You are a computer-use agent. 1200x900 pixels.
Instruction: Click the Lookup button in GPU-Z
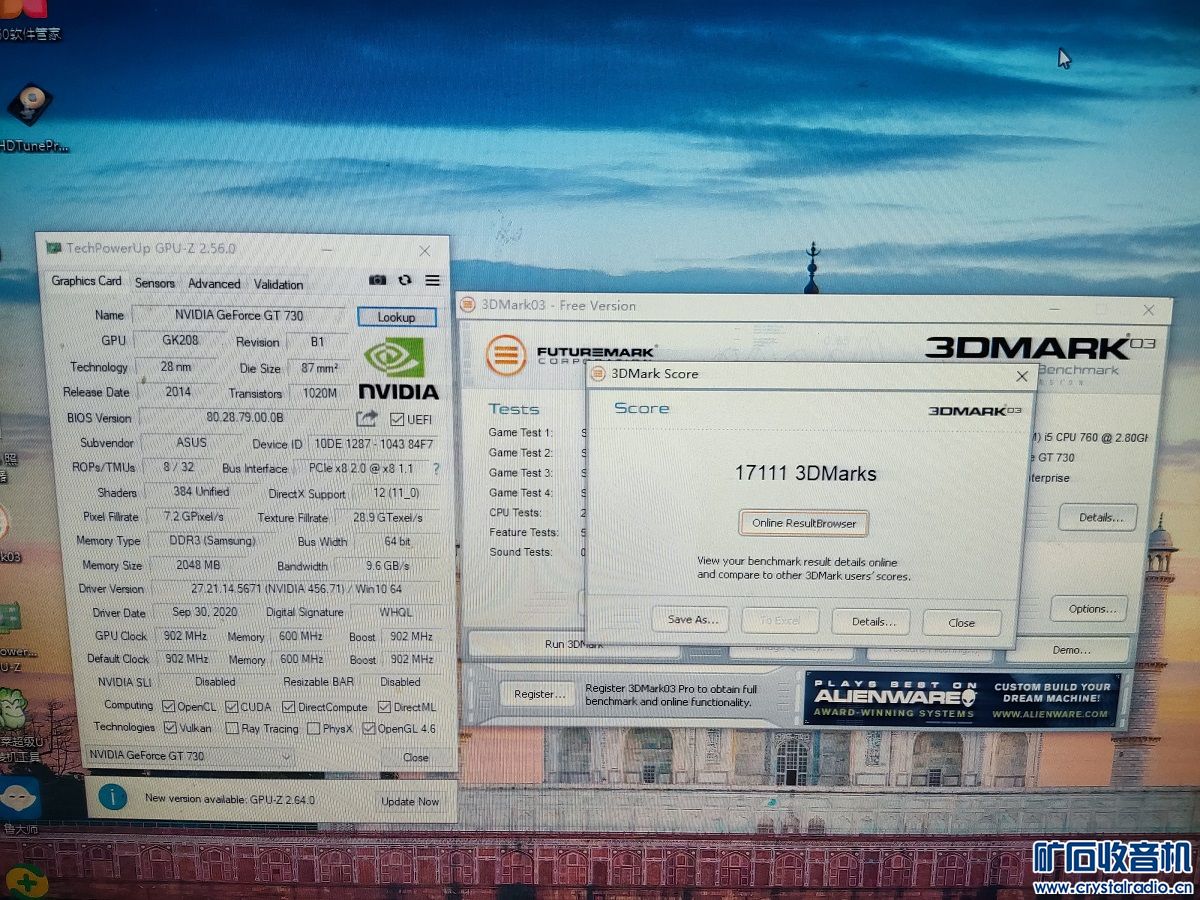(x=396, y=317)
